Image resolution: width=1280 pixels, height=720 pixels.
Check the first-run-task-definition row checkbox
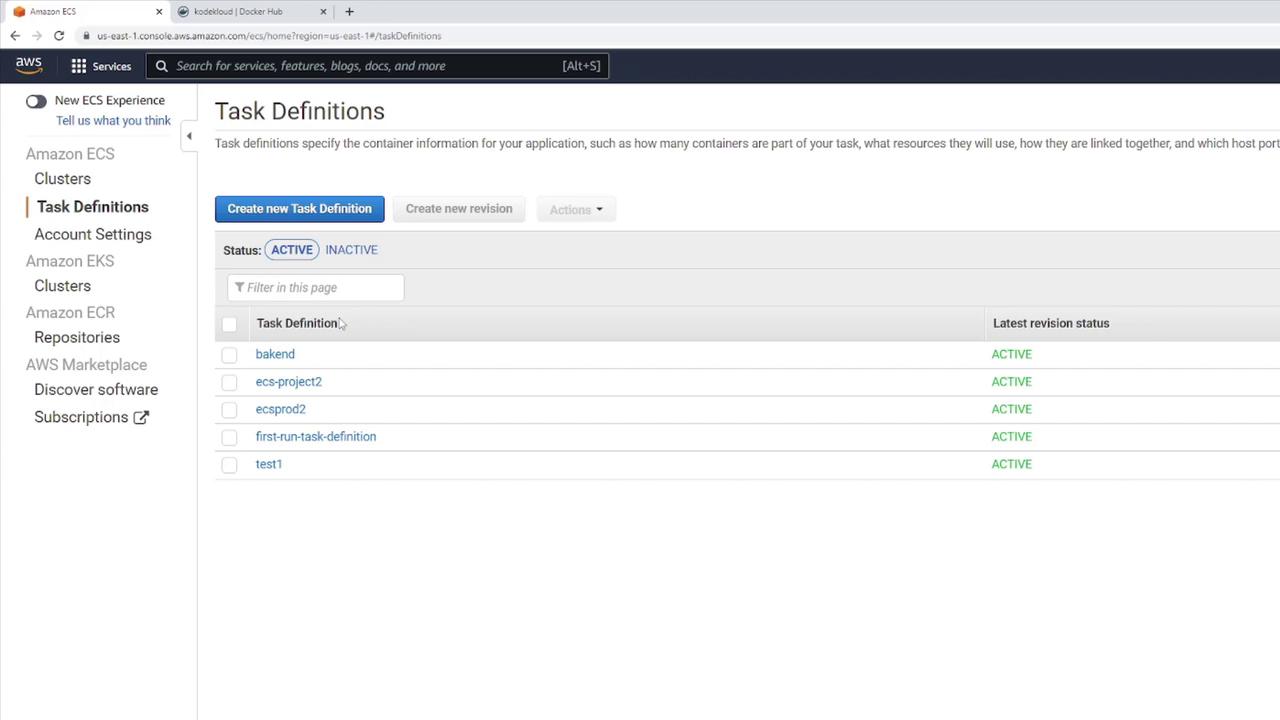(x=229, y=437)
